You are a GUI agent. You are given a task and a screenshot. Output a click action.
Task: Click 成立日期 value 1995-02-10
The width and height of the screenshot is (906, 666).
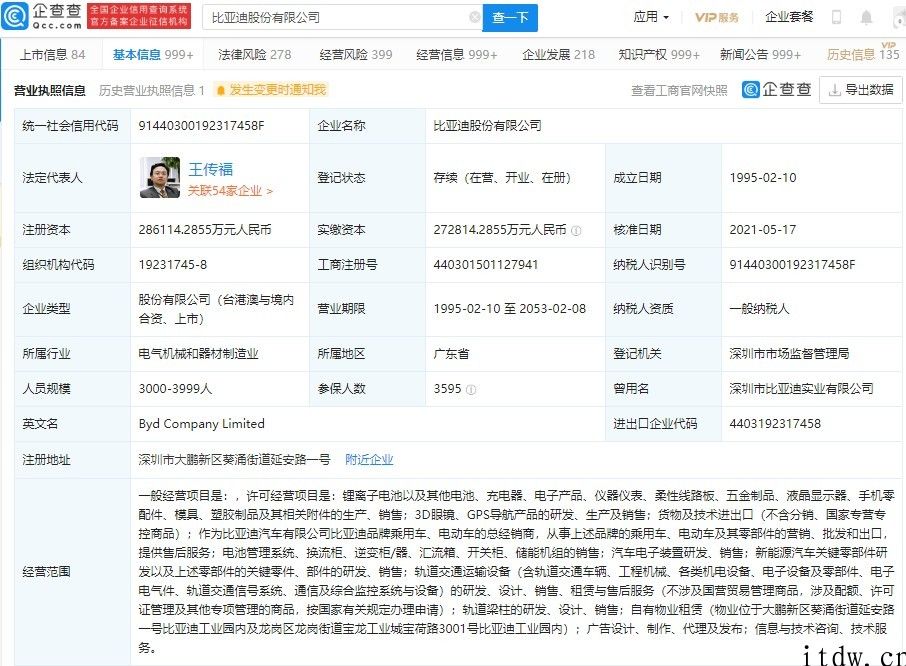click(763, 178)
